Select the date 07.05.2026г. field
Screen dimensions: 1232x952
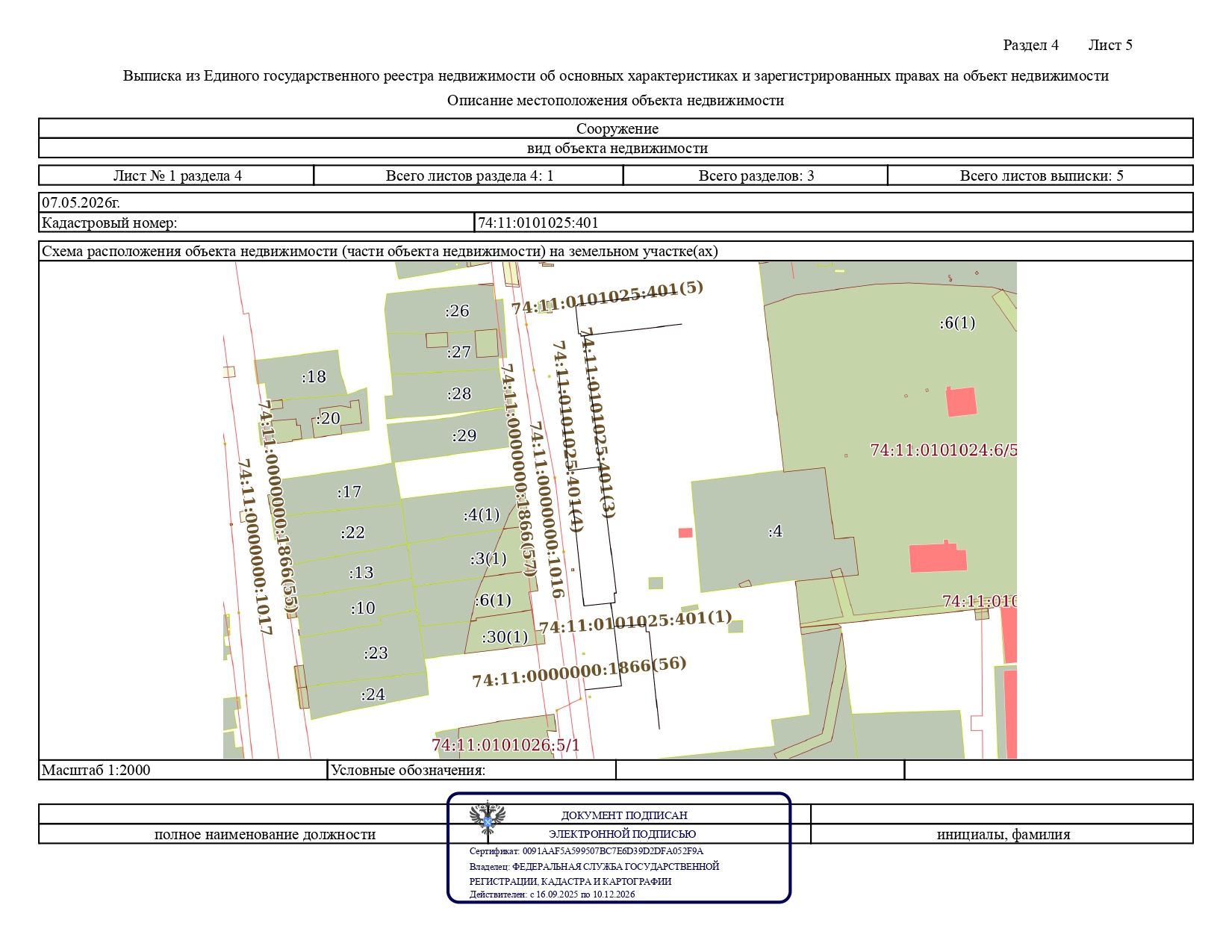coord(615,202)
